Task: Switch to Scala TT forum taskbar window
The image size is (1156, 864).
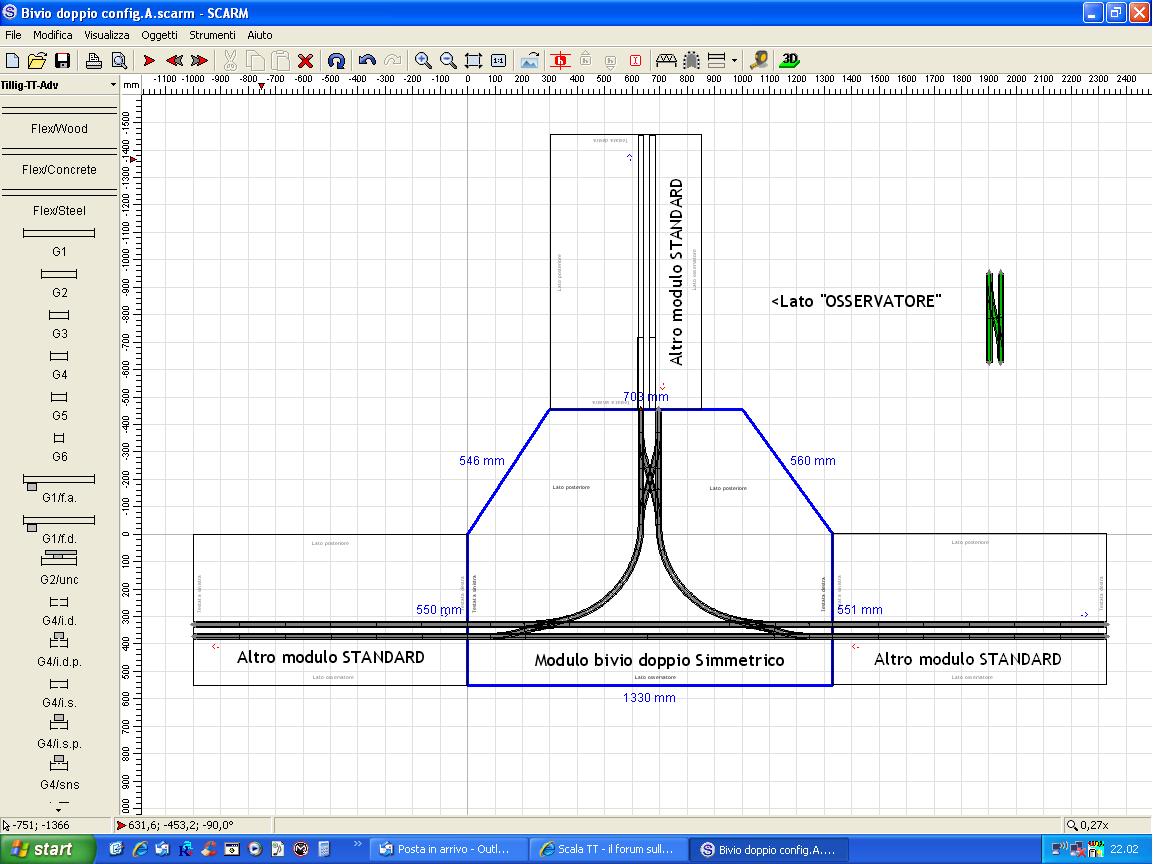Action: pyautogui.click(x=608, y=849)
